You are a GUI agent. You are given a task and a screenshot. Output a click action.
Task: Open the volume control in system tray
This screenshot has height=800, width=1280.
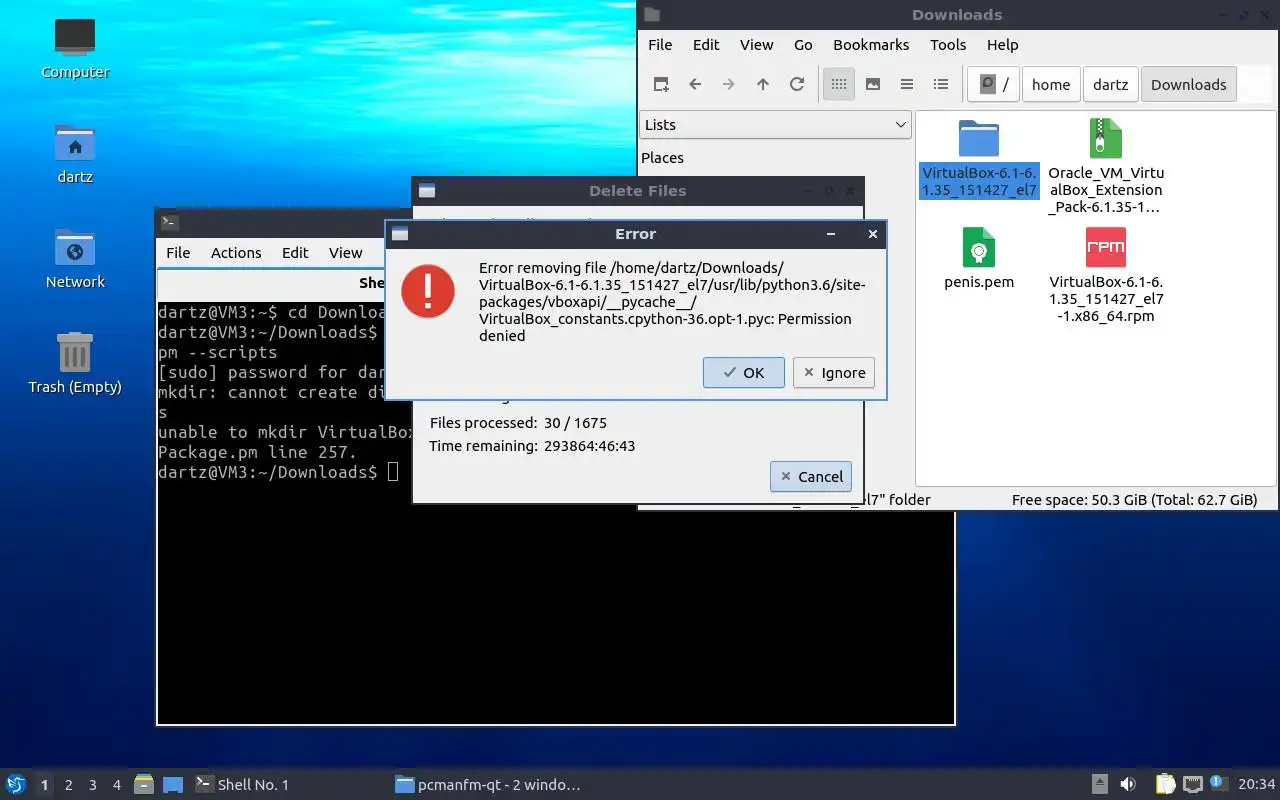[1127, 784]
